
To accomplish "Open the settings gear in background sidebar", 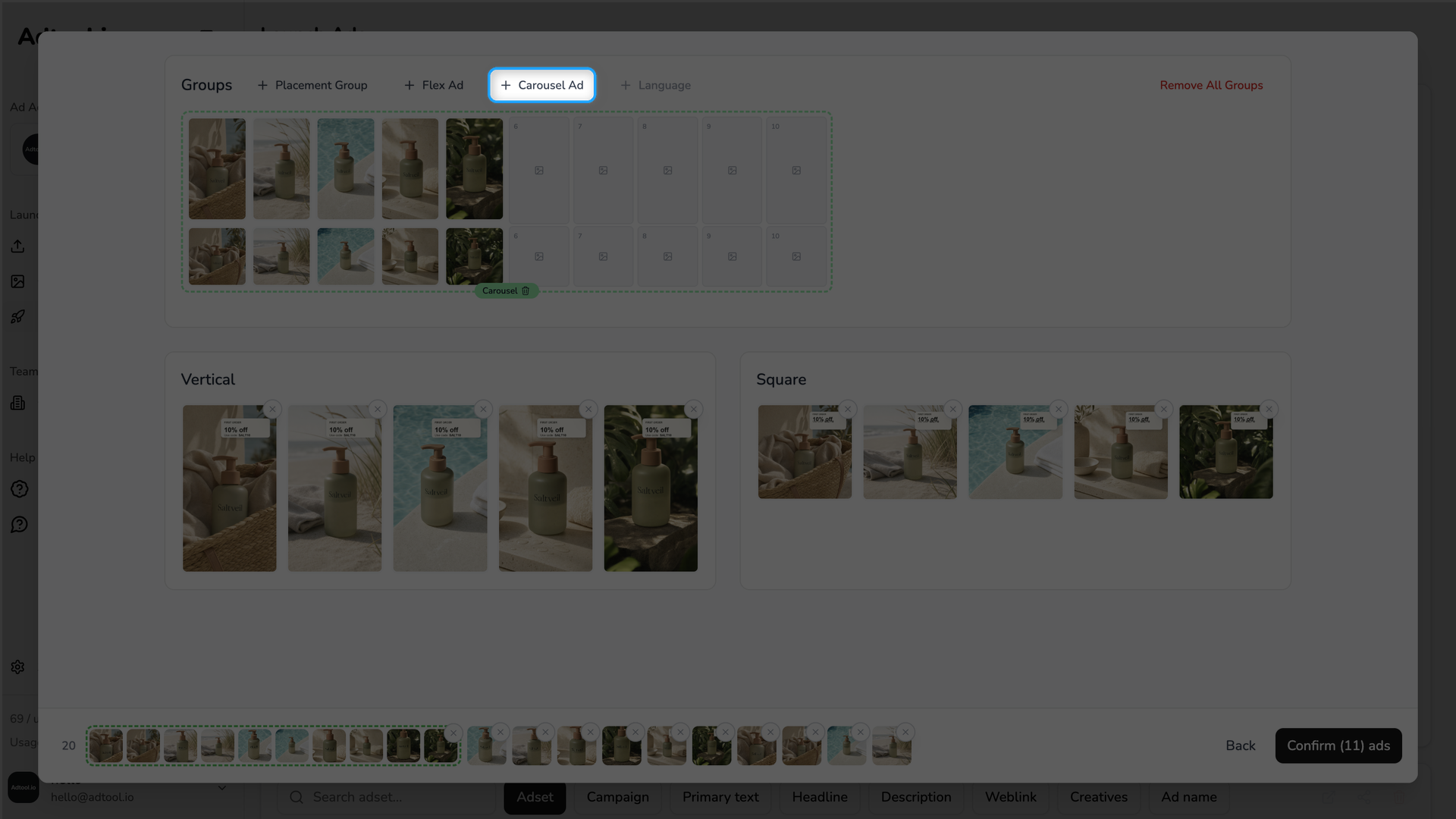I will coord(18,667).
